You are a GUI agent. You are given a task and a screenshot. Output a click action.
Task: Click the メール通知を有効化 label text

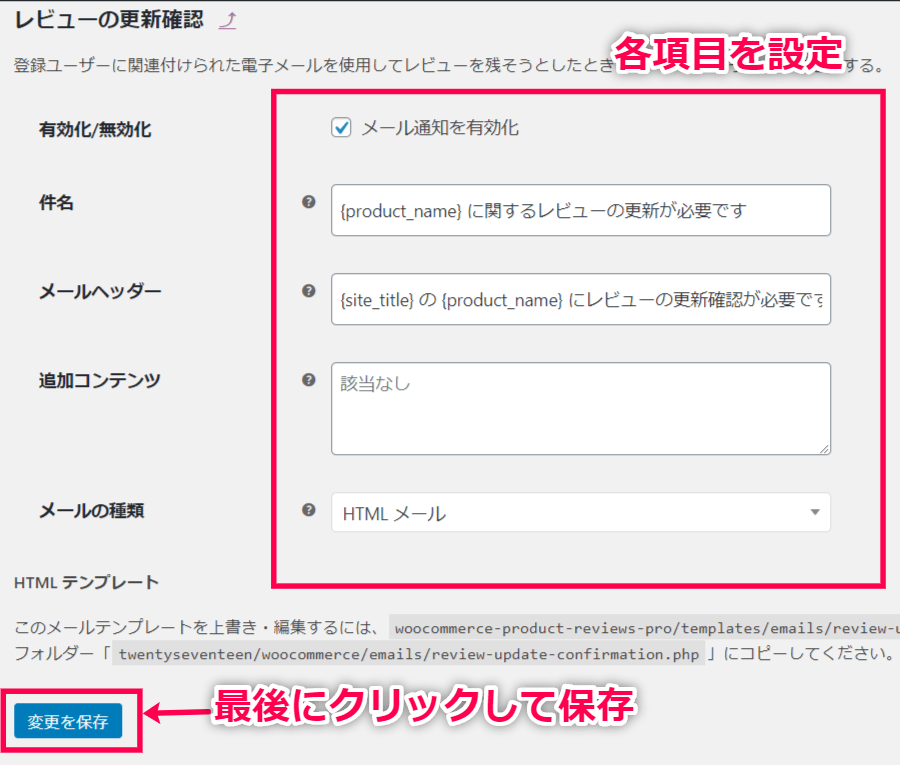[440, 128]
